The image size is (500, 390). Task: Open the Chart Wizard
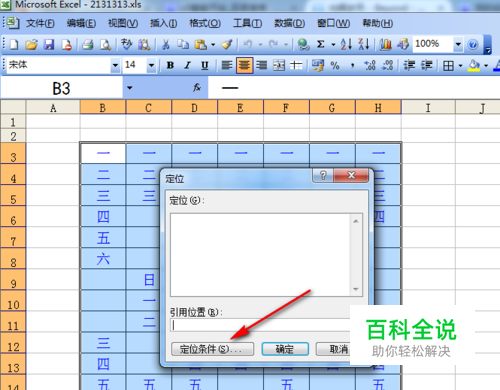click(x=385, y=44)
